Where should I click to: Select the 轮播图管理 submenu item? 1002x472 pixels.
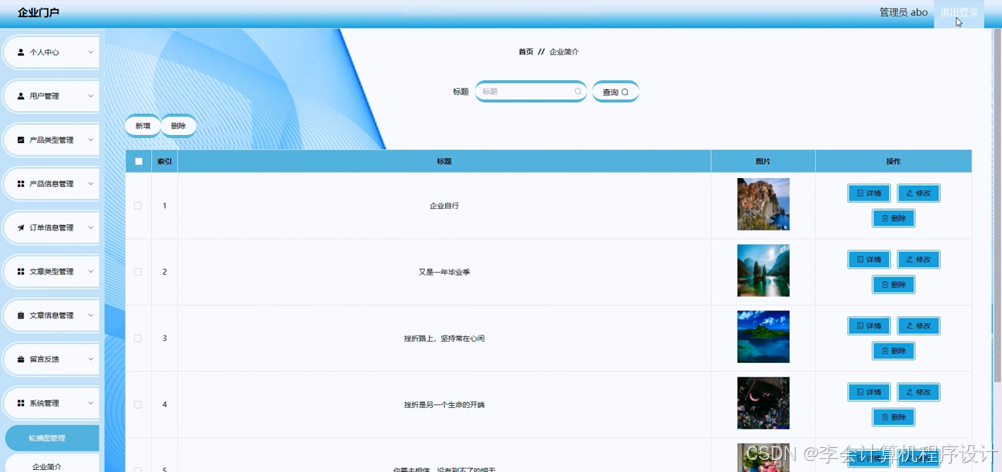52,438
